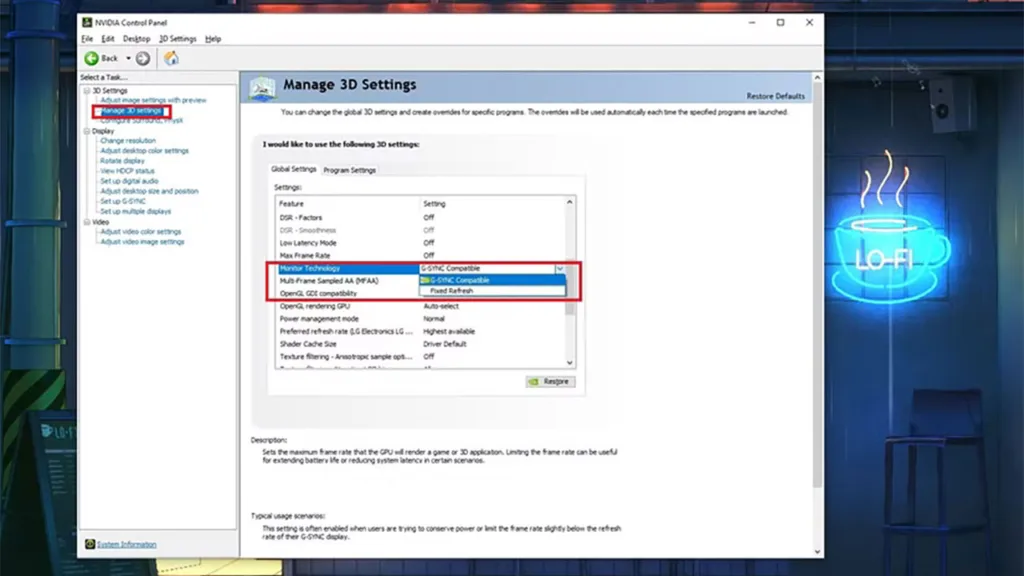Open the 3D Settings menu

[x=178, y=39]
